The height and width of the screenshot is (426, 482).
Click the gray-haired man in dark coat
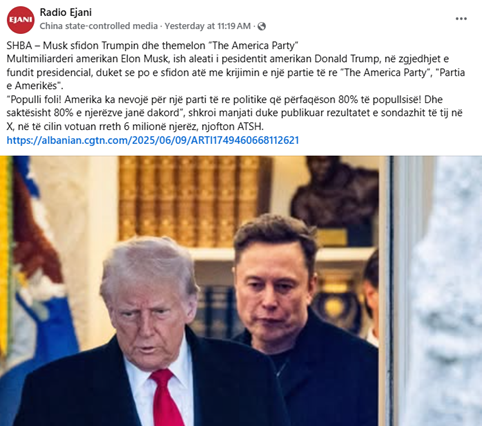point(147,333)
